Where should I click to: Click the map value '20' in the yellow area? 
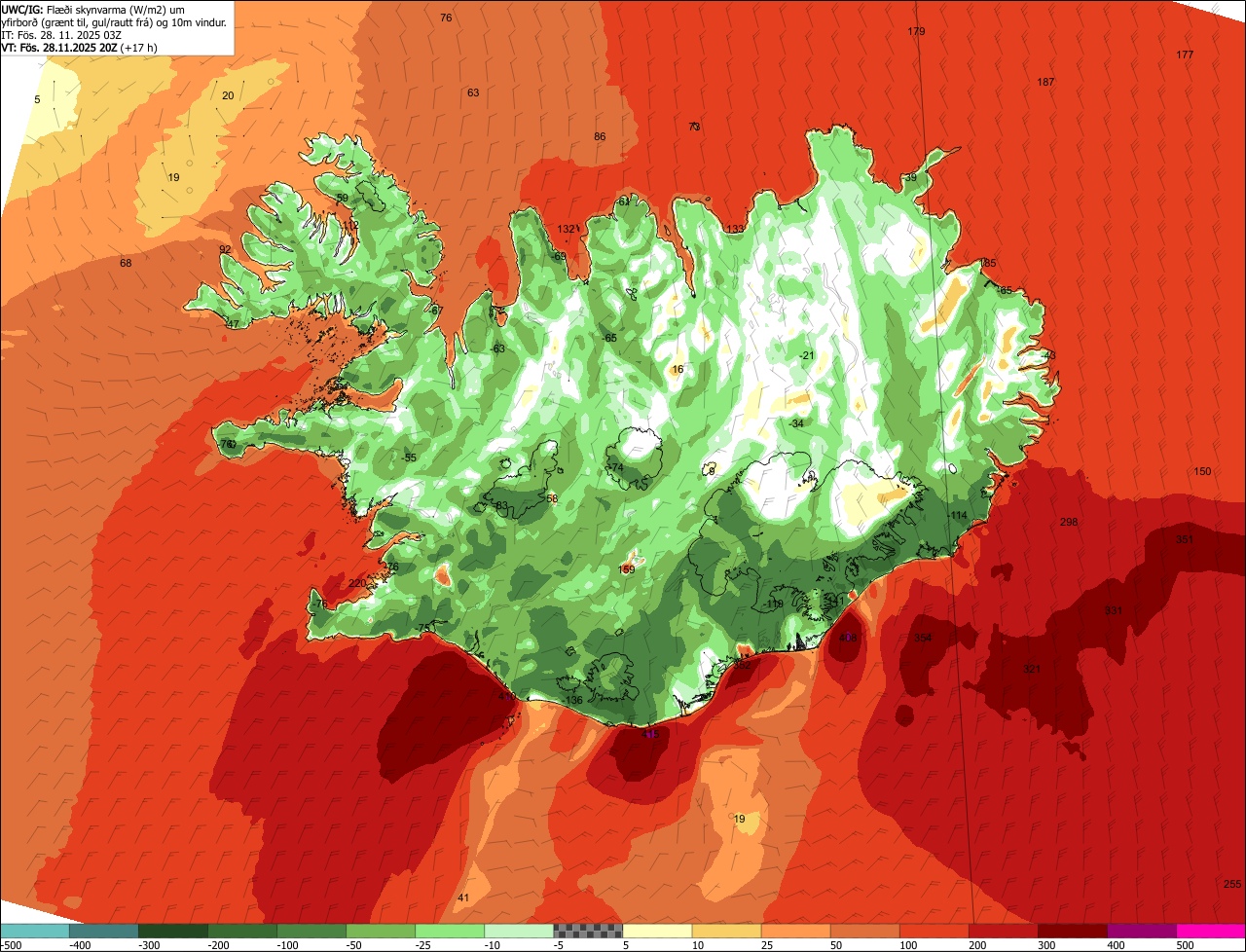pyautogui.click(x=228, y=95)
